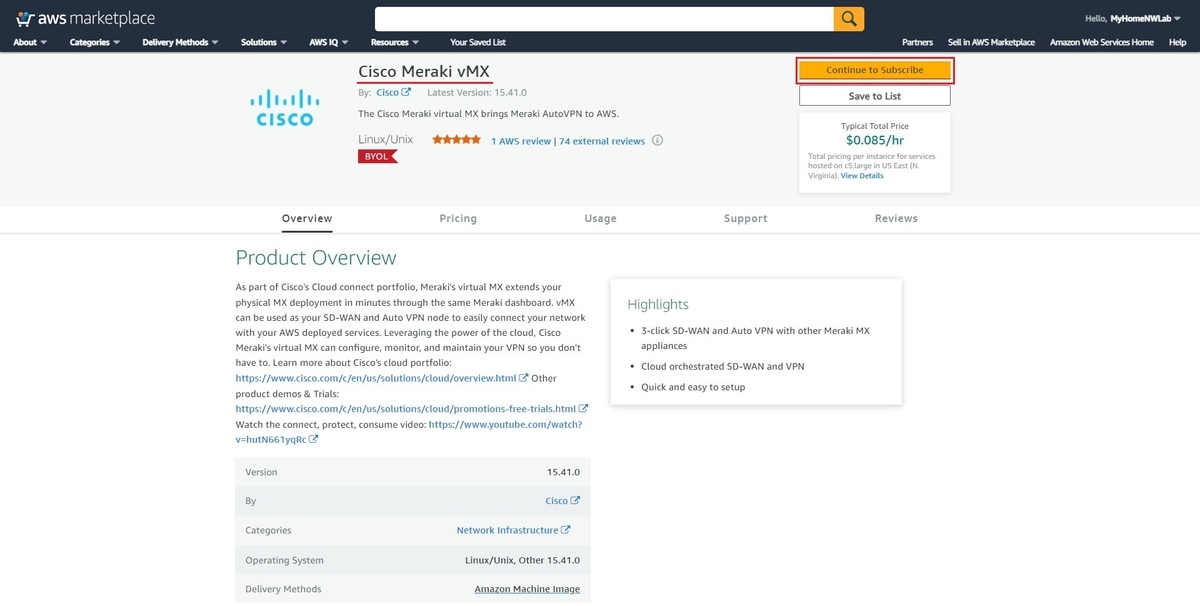The height and width of the screenshot is (606, 1200).
Task: Open the 1 AWS review link
Action: (x=521, y=141)
